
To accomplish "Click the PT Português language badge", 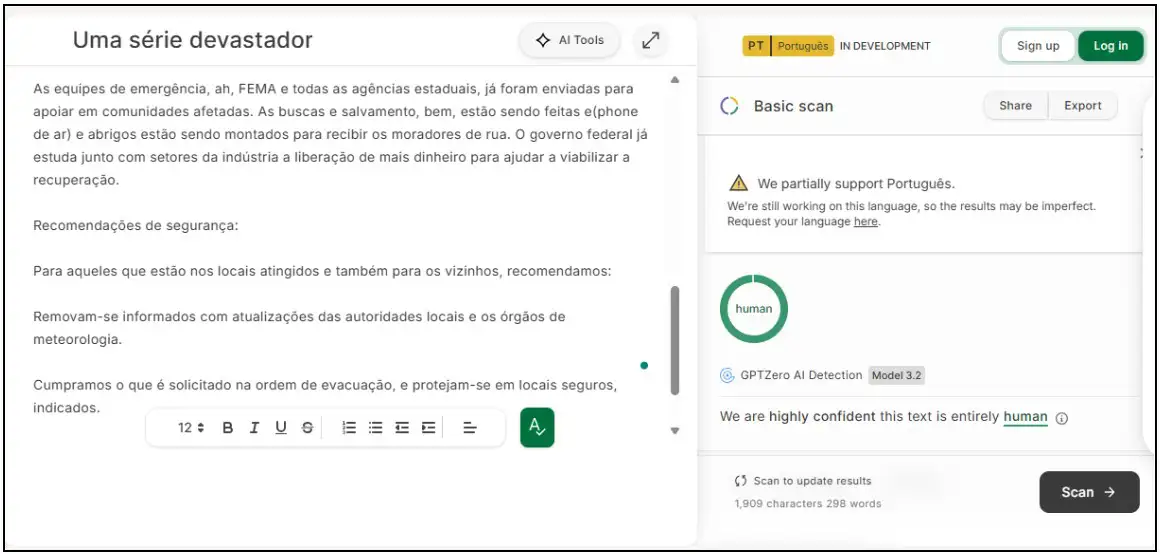I will 788,46.
